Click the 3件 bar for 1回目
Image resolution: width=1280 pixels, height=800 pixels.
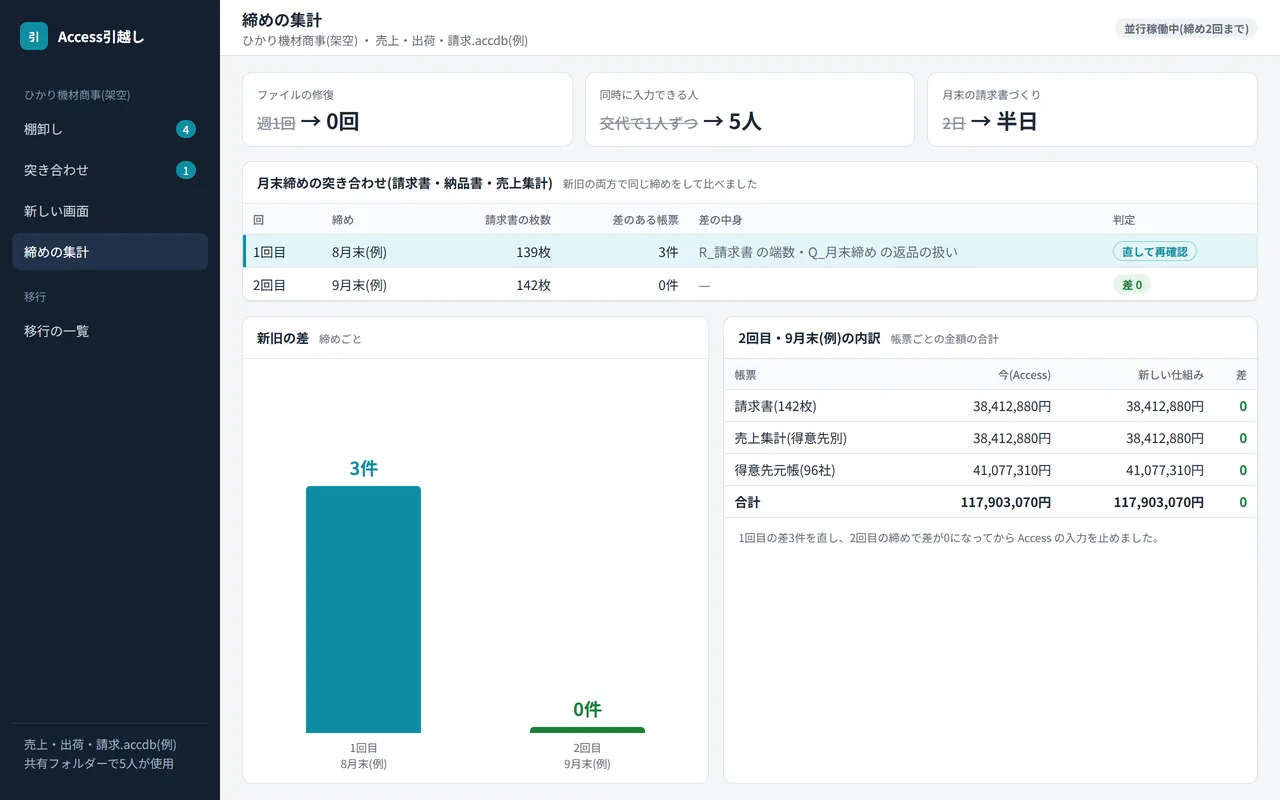point(363,609)
